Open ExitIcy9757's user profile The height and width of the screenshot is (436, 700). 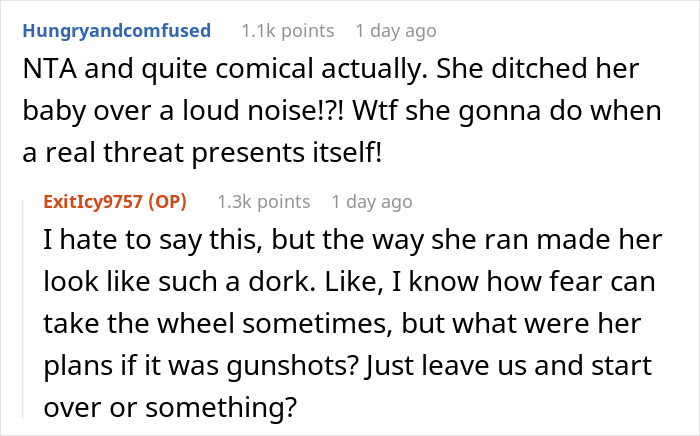point(93,202)
